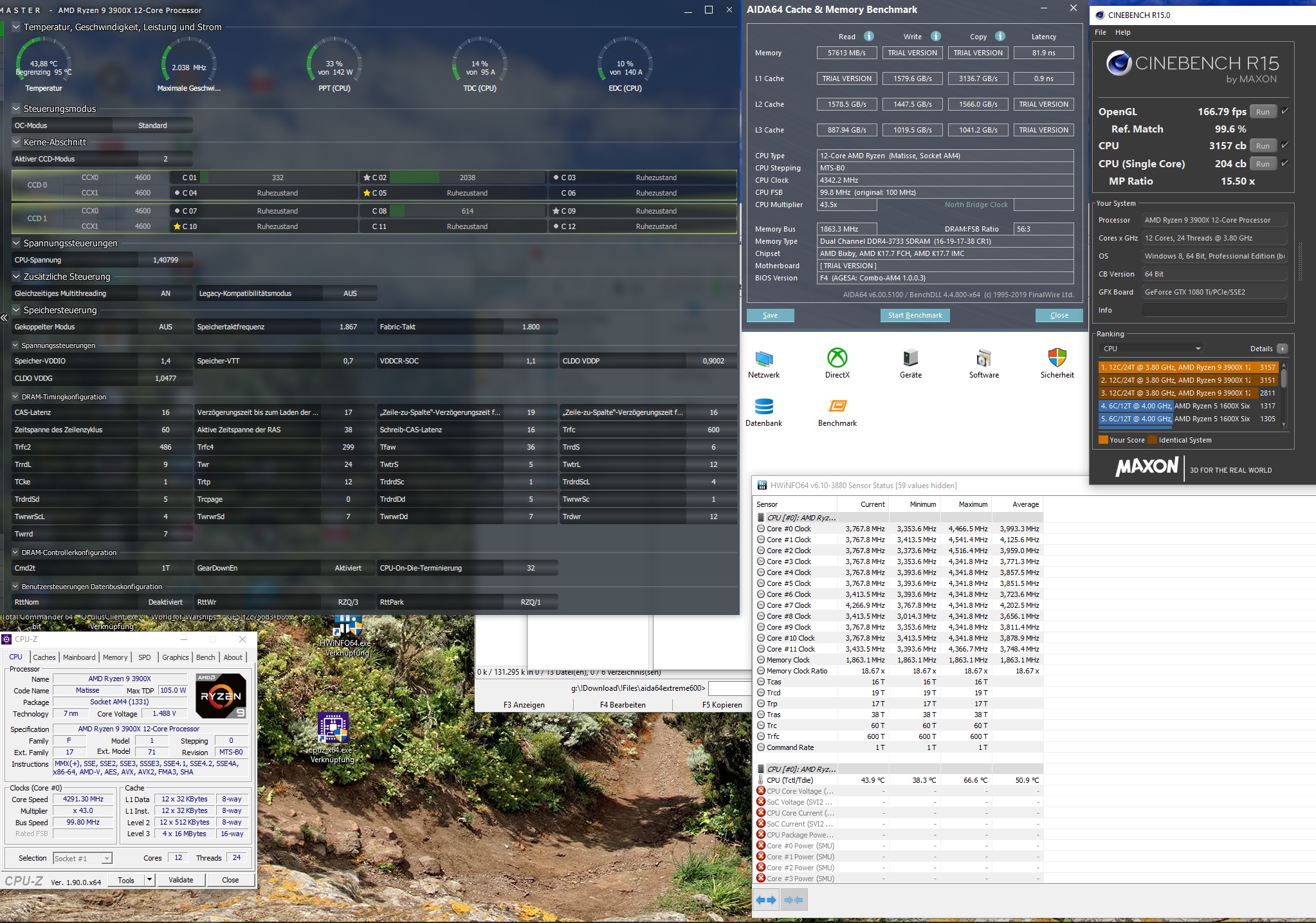Toggle the CPU (Single Core) checkbox
1316x923 pixels.
point(1284,163)
